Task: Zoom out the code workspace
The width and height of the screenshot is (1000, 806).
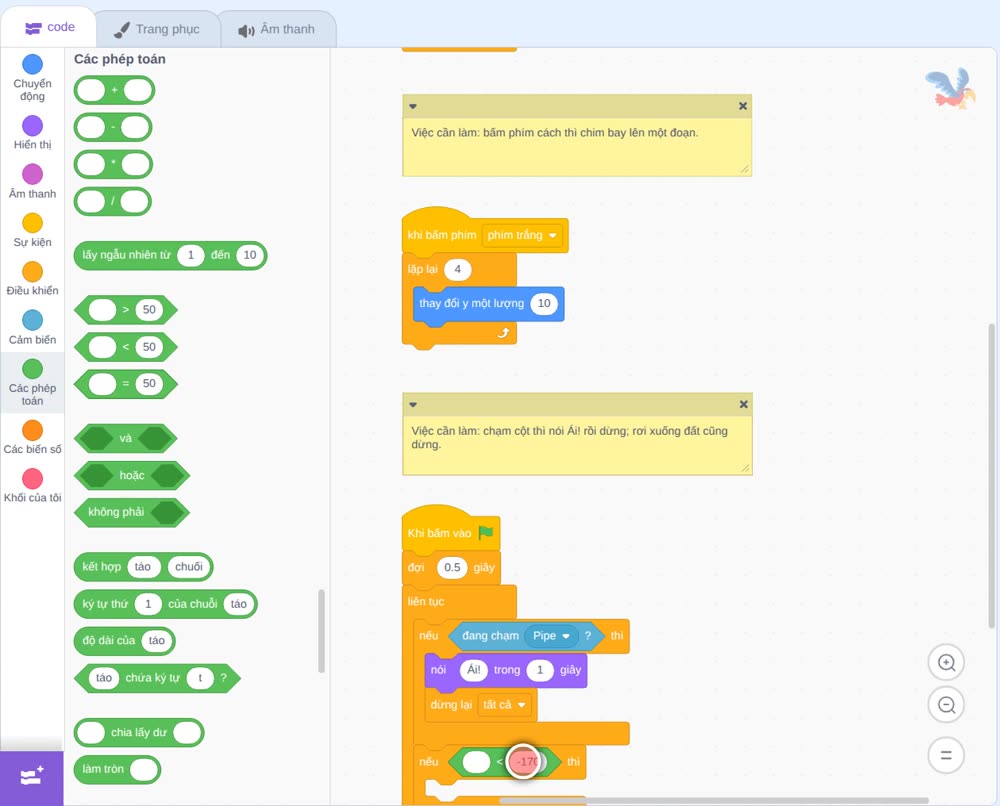Action: point(946,705)
